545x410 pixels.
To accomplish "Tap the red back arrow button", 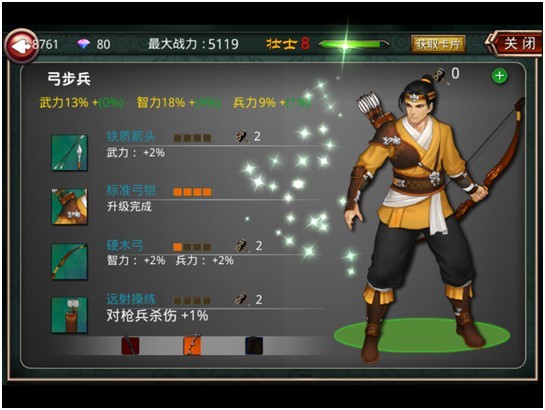I will (22, 46).
